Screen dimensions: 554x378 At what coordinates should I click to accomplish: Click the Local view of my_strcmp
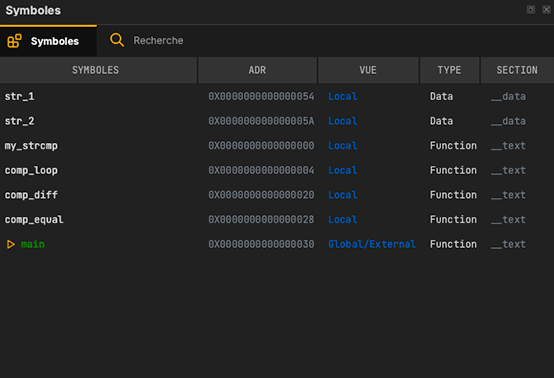coord(343,146)
